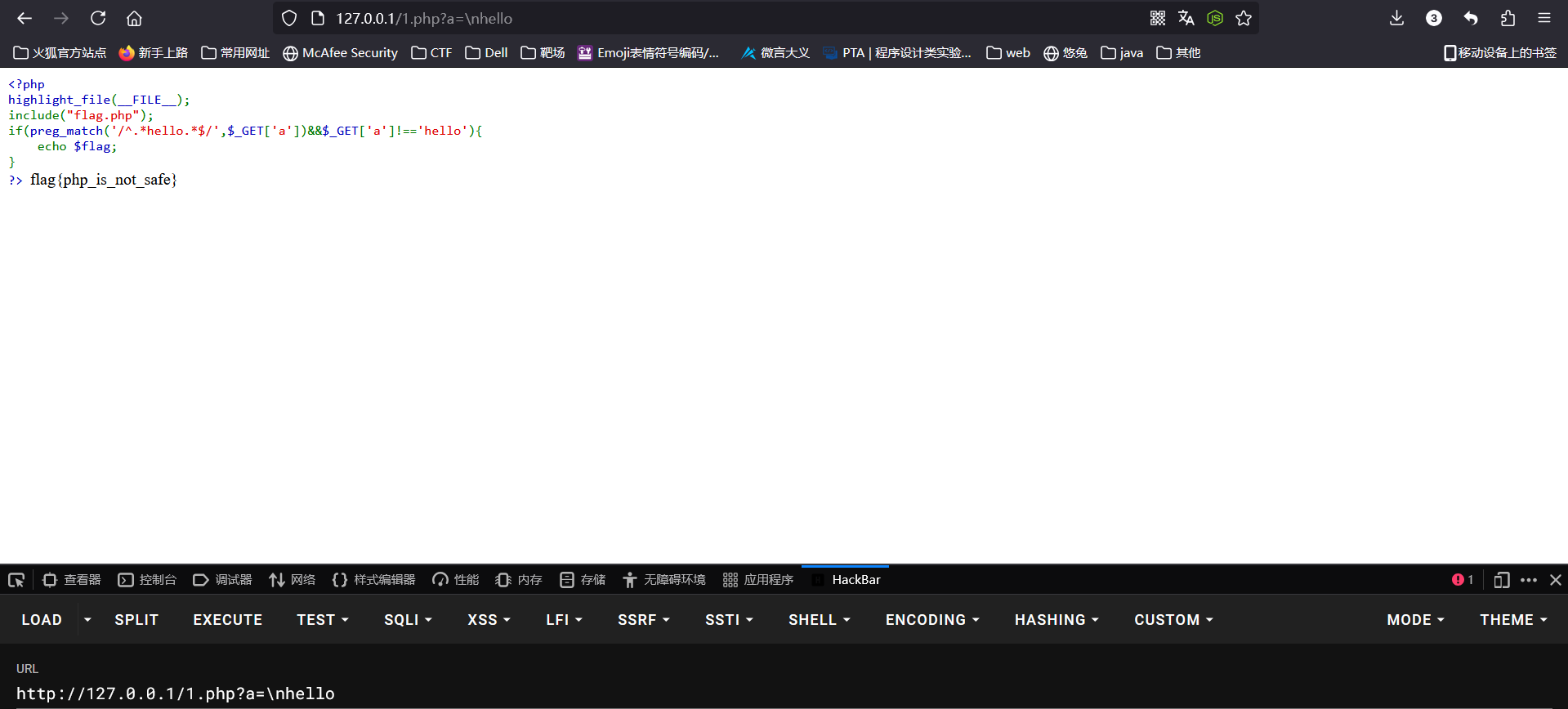Expand the LFI dropdown
Viewport: 1568px width, 709px height.
[x=564, y=620]
